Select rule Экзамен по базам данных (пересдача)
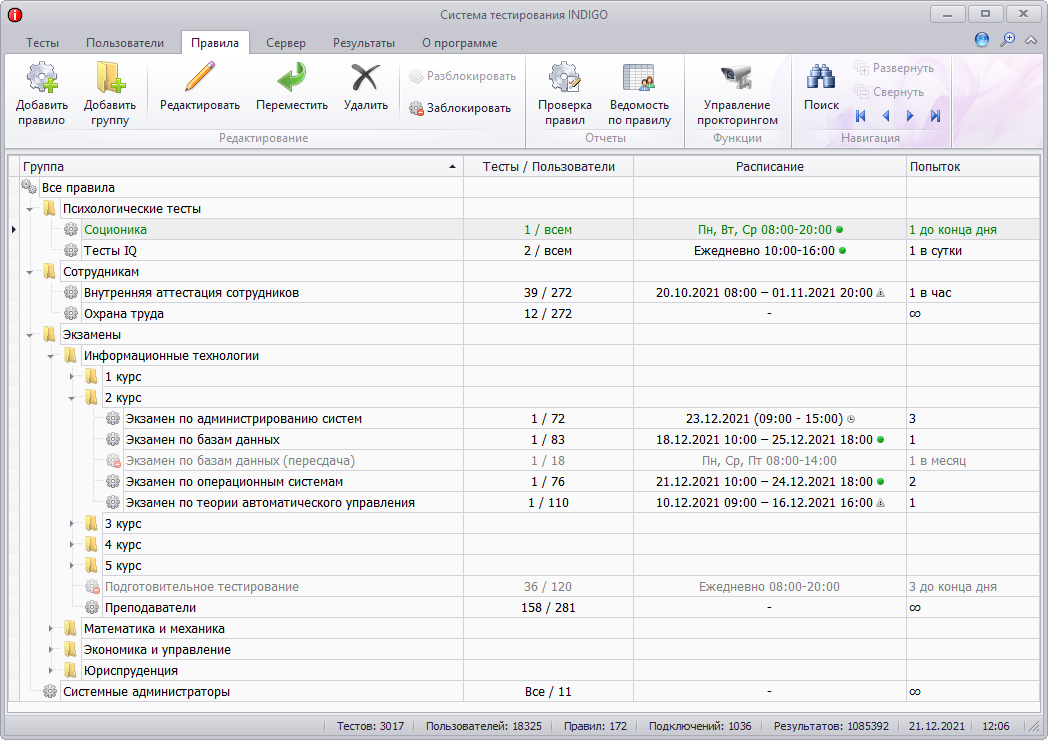This screenshot has height=740, width=1048. (x=240, y=461)
